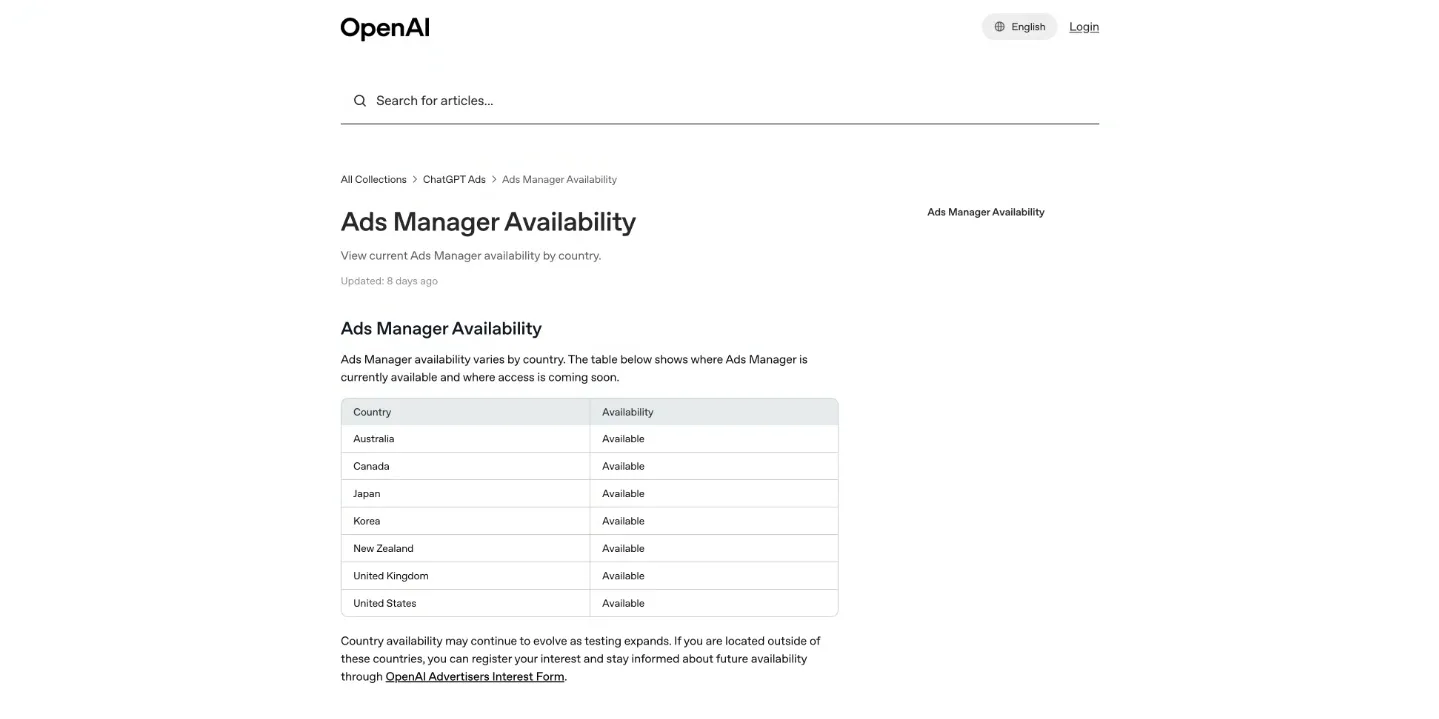The width and height of the screenshot is (1439, 719).
Task: Click Ads Manager Availability breadcrumb text
Action: click(559, 180)
